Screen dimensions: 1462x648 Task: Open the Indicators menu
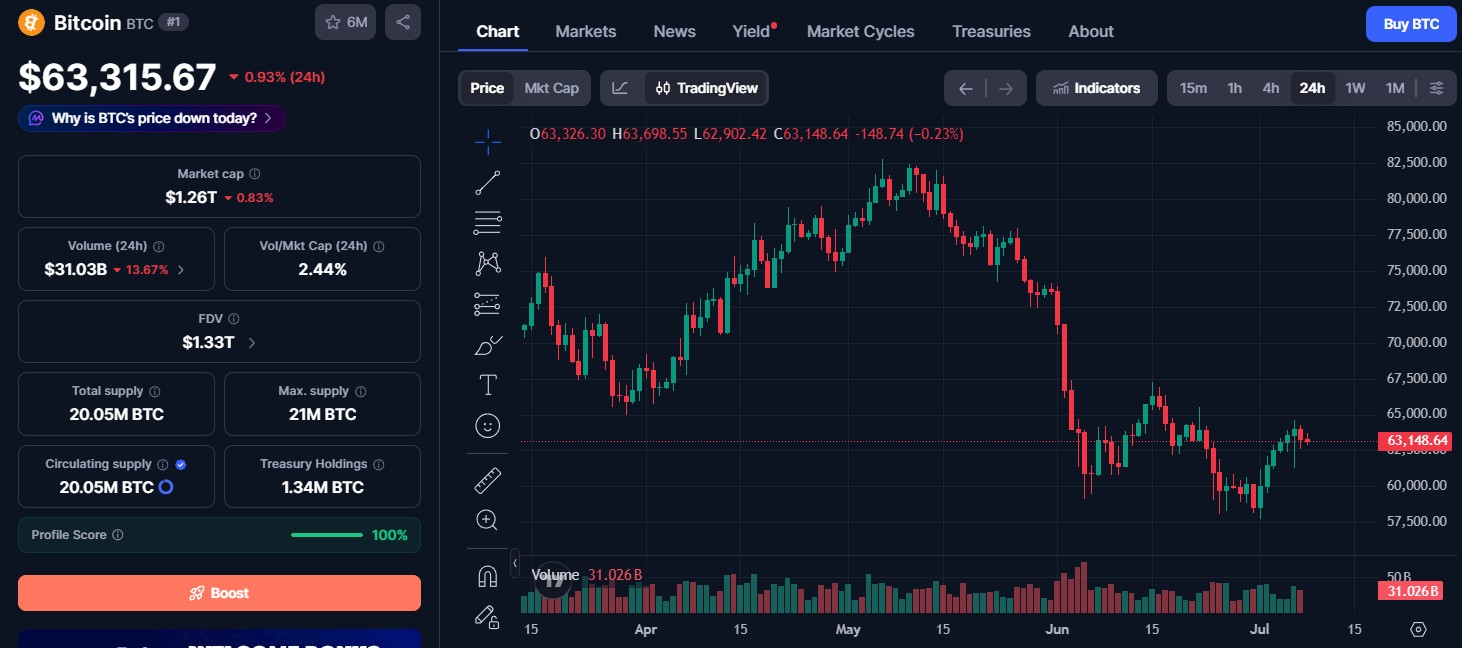click(1097, 88)
